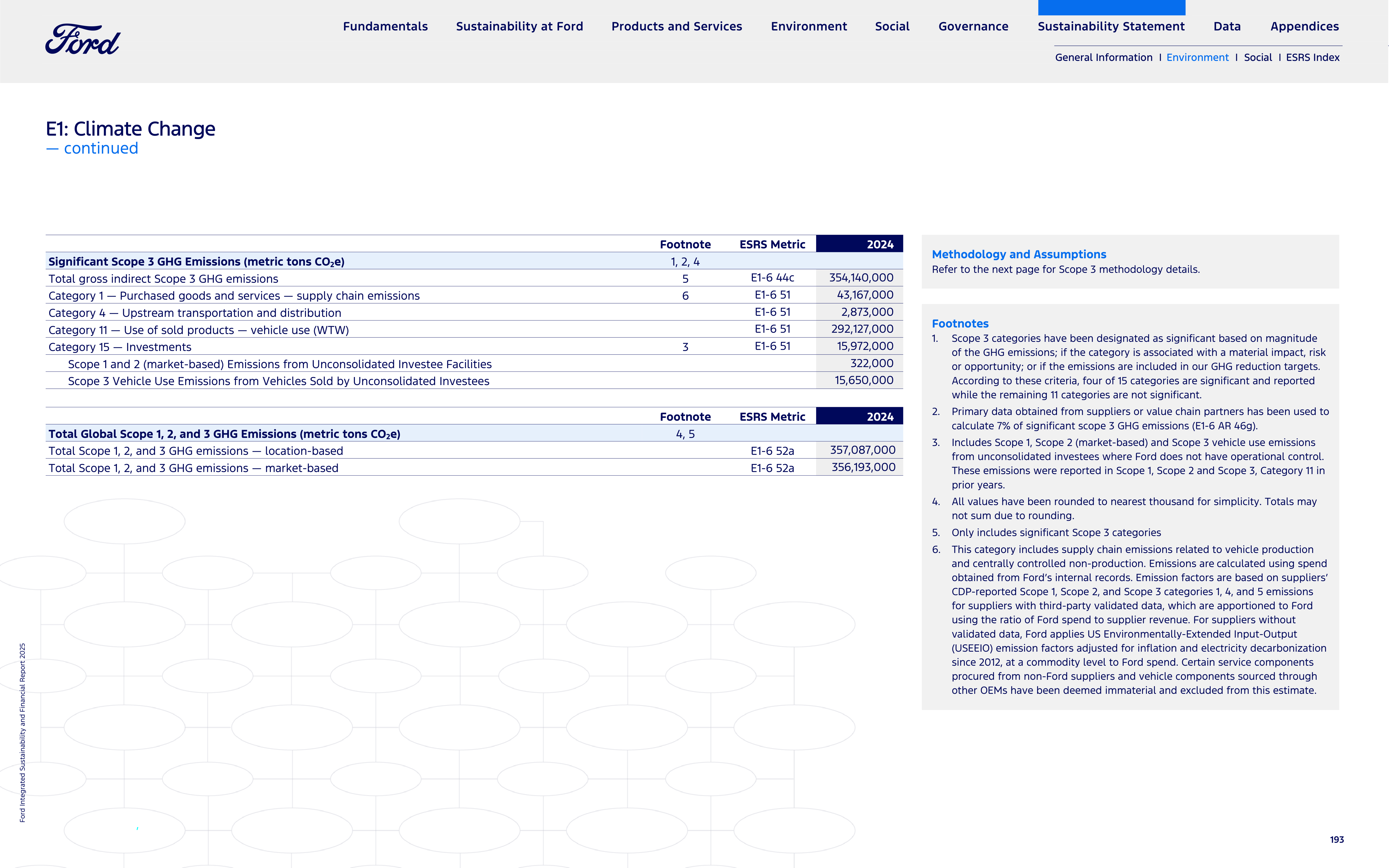Click market-based total emissions row label
Viewport: 1389px width, 868px height.
pyautogui.click(x=193, y=468)
